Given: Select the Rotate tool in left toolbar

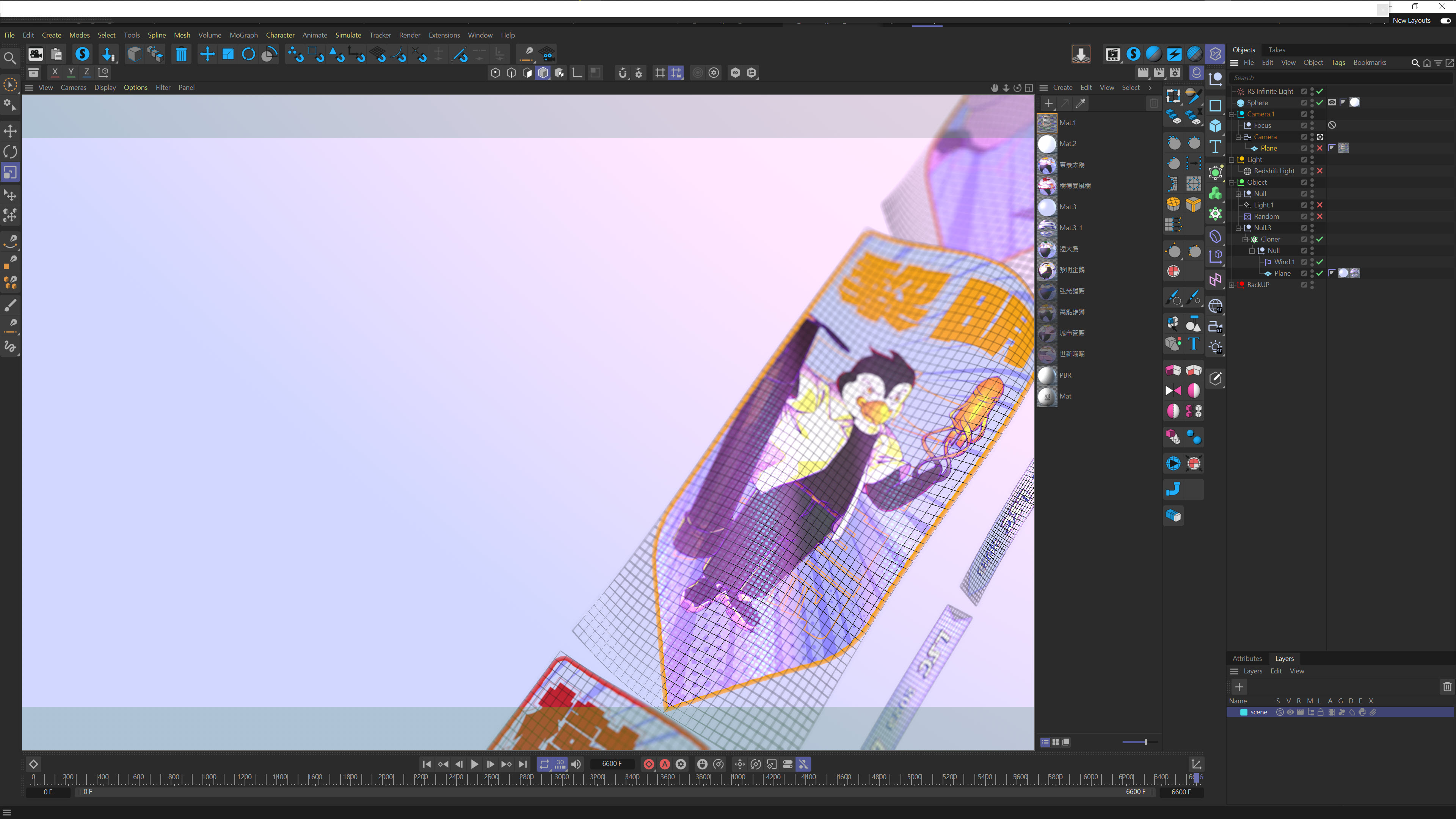Looking at the screenshot, I should click(x=10, y=152).
